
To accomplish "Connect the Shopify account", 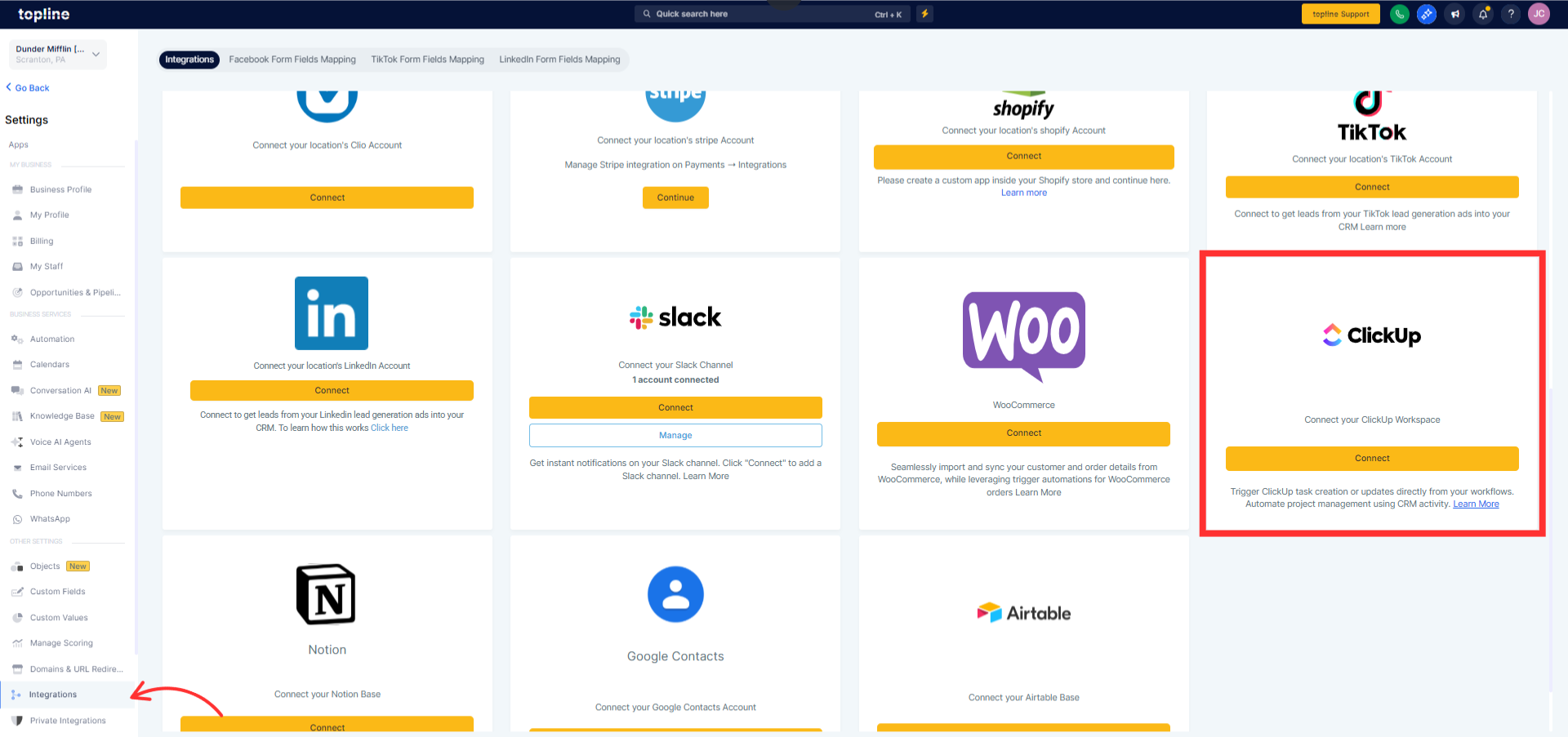I will point(1024,156).
